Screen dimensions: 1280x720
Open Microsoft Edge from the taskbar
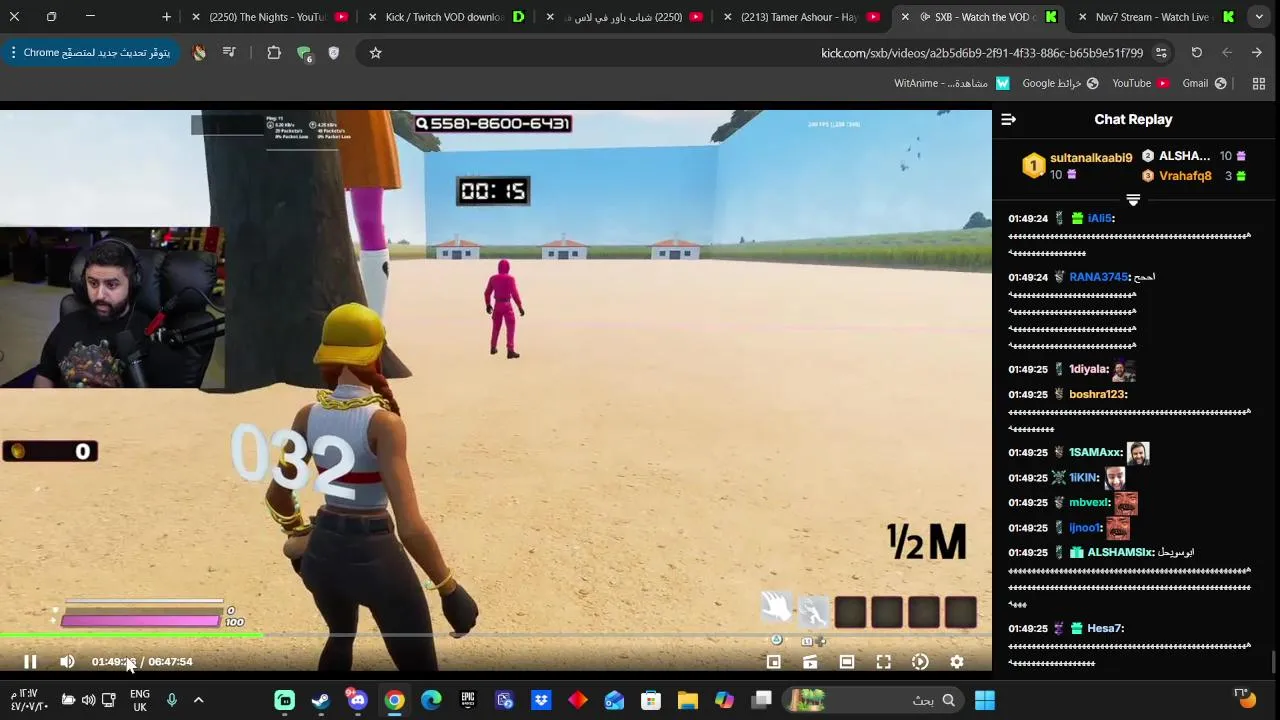tap(431, 700)
